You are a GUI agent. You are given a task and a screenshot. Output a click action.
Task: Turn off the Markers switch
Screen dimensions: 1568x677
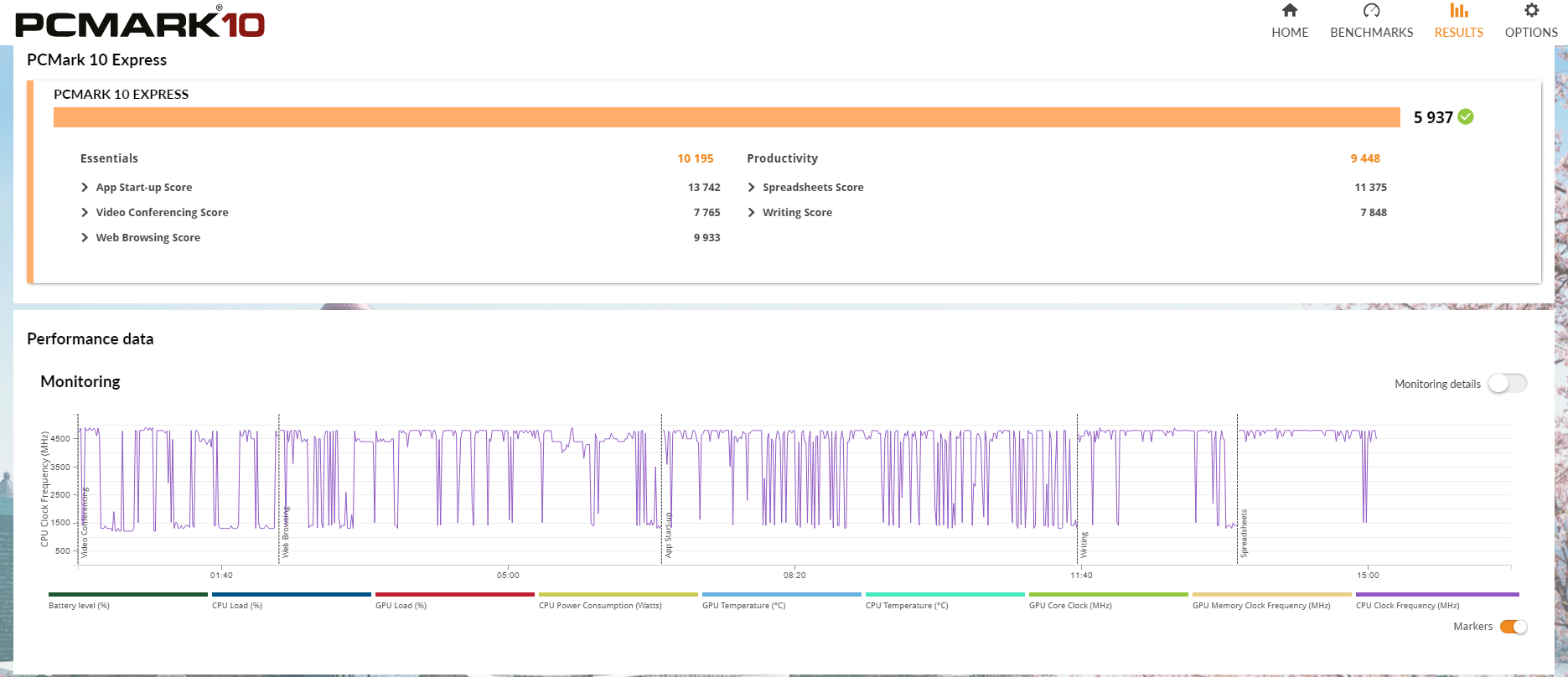[1514, 627]
